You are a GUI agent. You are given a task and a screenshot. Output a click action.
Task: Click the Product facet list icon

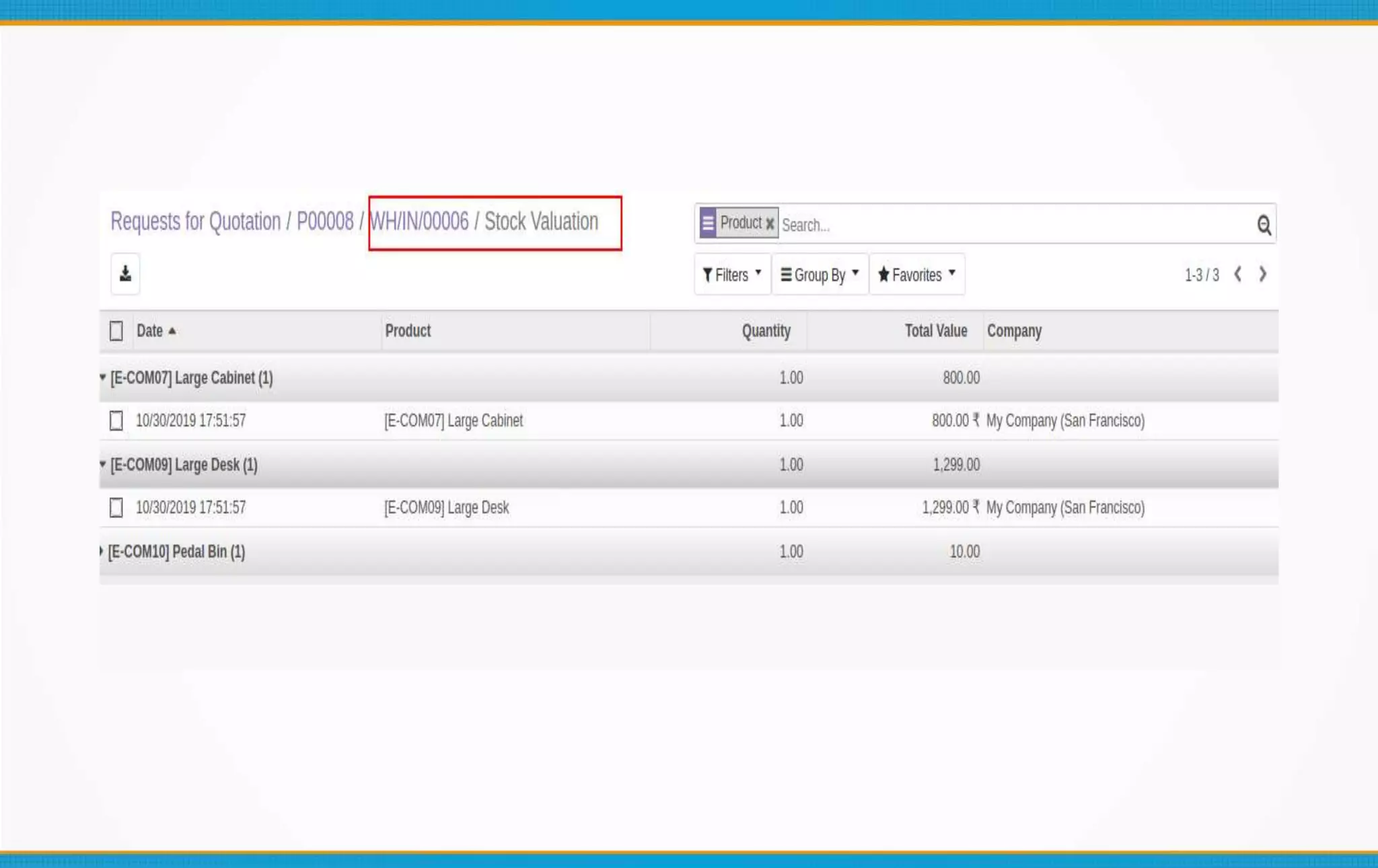pyautogui.click(x=708, y=223)
